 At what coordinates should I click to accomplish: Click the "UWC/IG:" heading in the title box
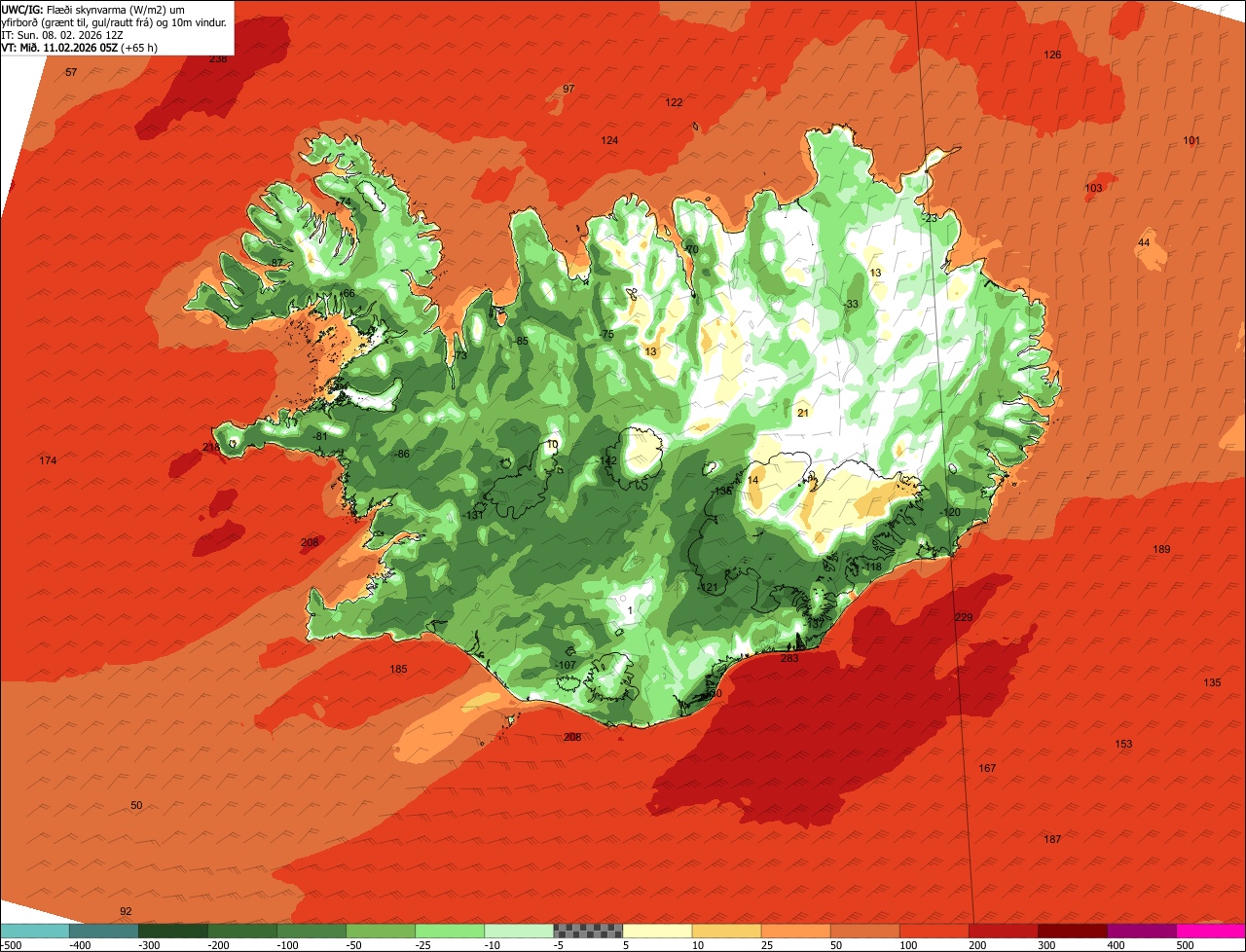23,9
